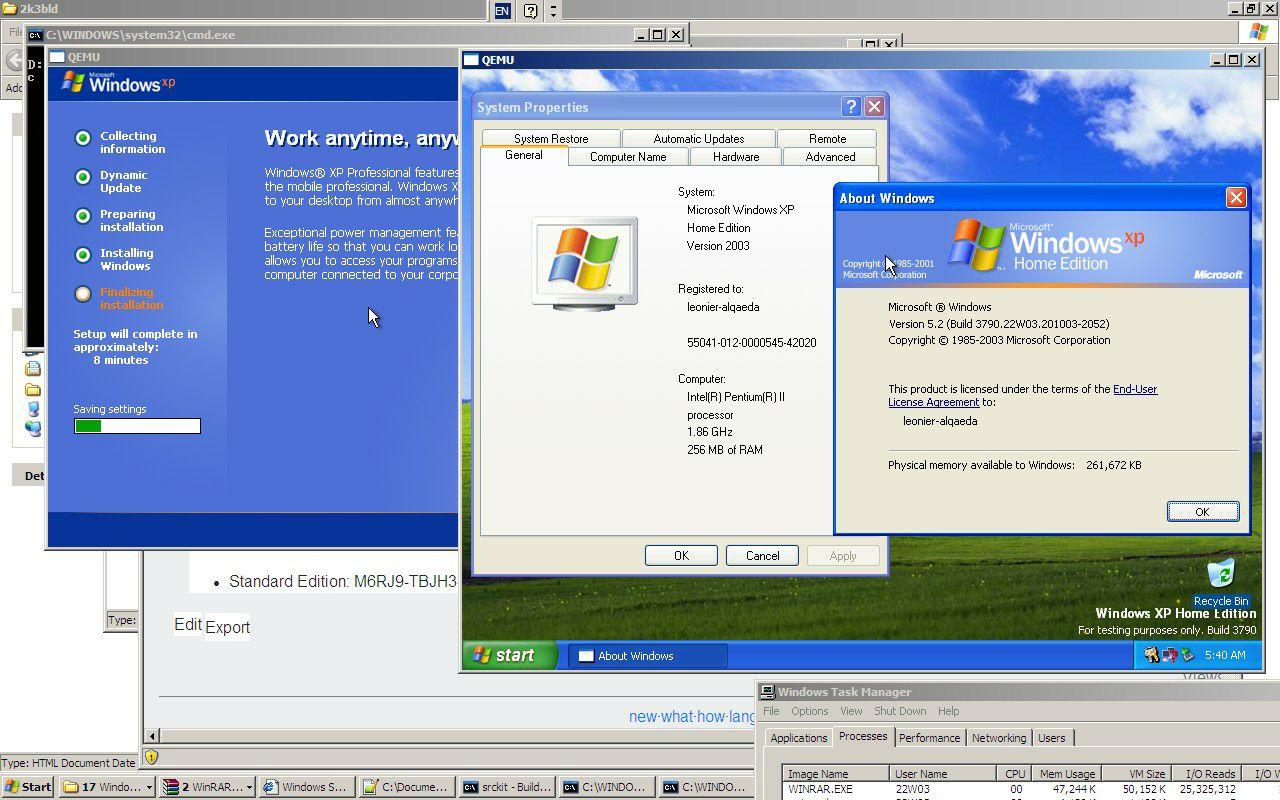Click the question-mark help icon on System Properties
The image size is (1280, 800).
click(x=849, y=106)
